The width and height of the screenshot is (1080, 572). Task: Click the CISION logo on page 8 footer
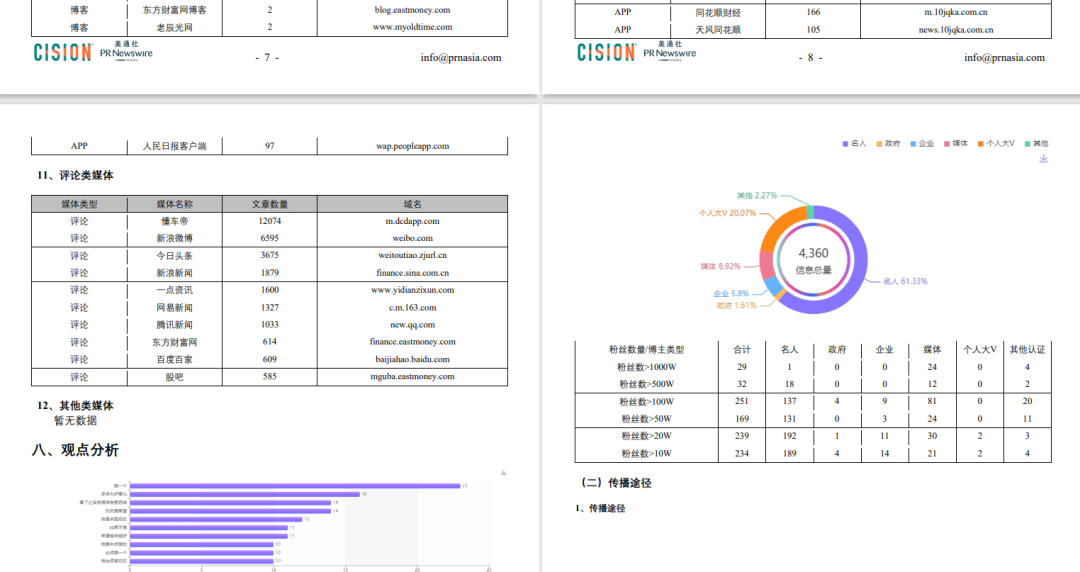[x=606, y=53]
